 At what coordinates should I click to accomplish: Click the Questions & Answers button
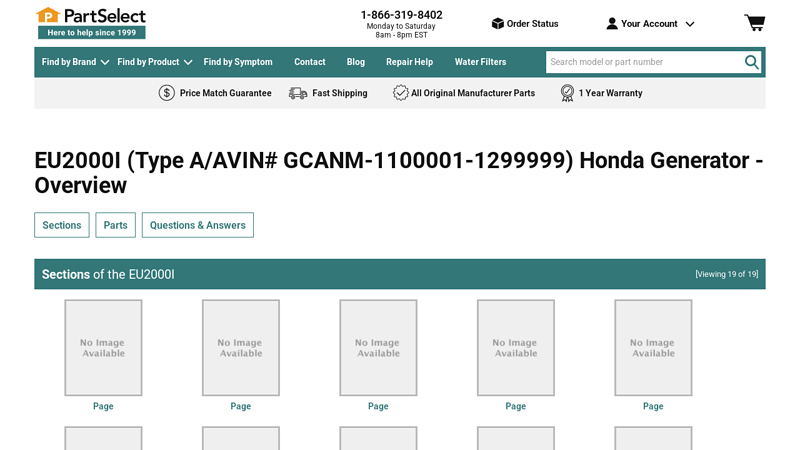tap(197, 225)
